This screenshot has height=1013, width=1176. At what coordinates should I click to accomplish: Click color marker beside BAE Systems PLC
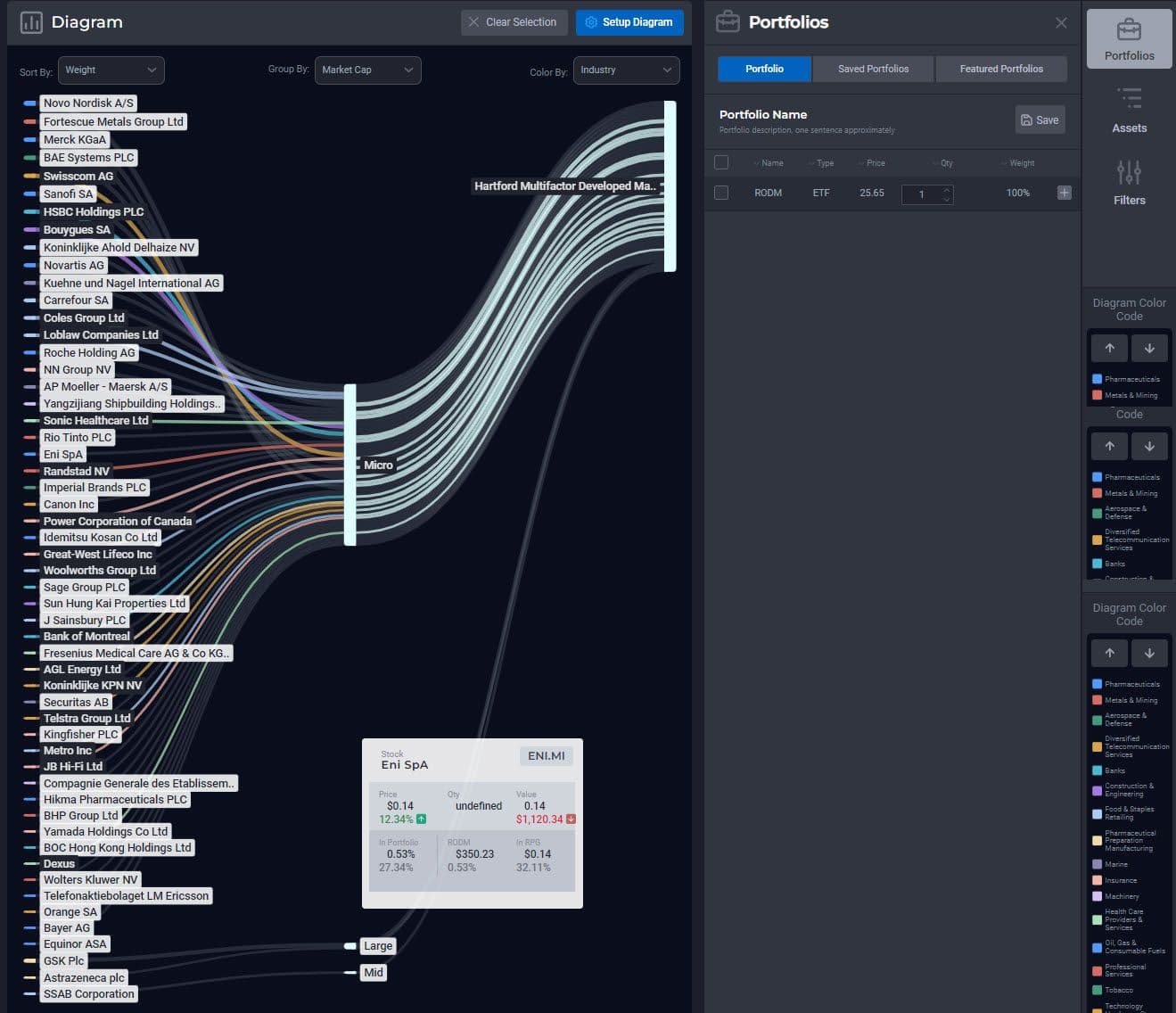[30, 158]
